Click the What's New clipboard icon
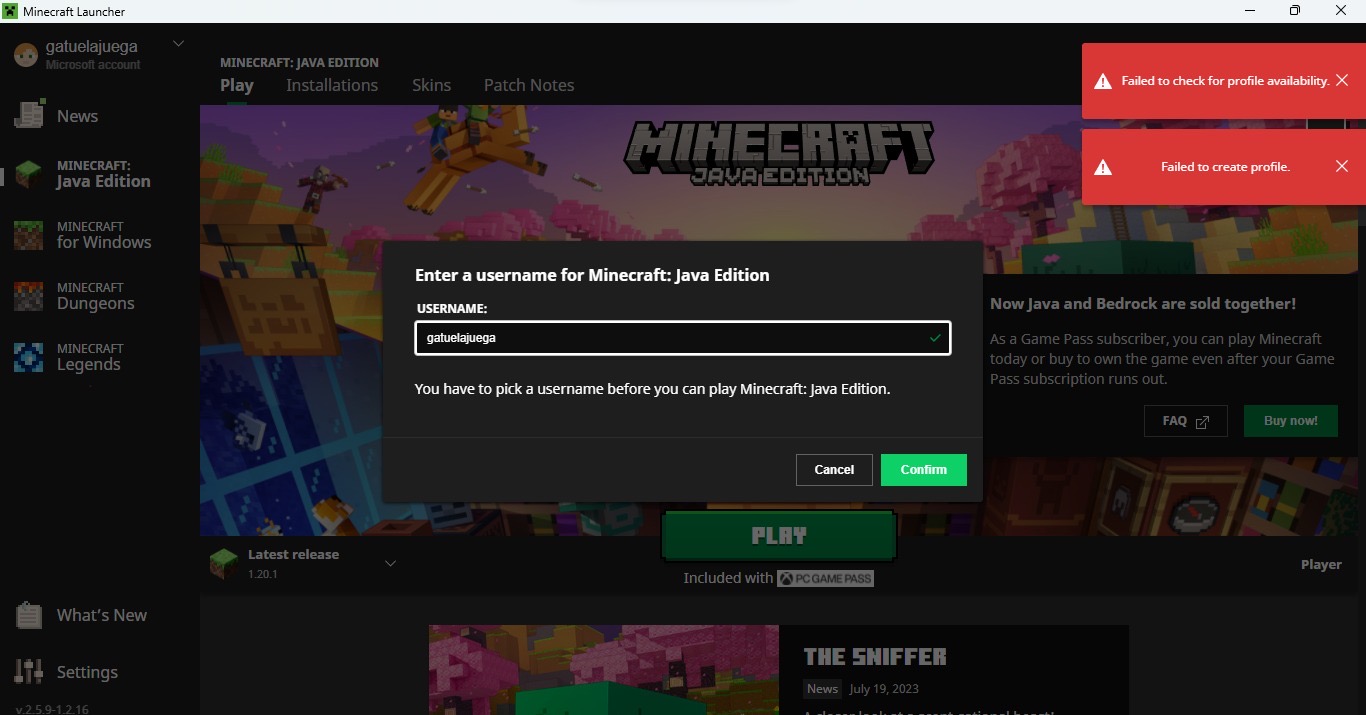 point(29,615)
